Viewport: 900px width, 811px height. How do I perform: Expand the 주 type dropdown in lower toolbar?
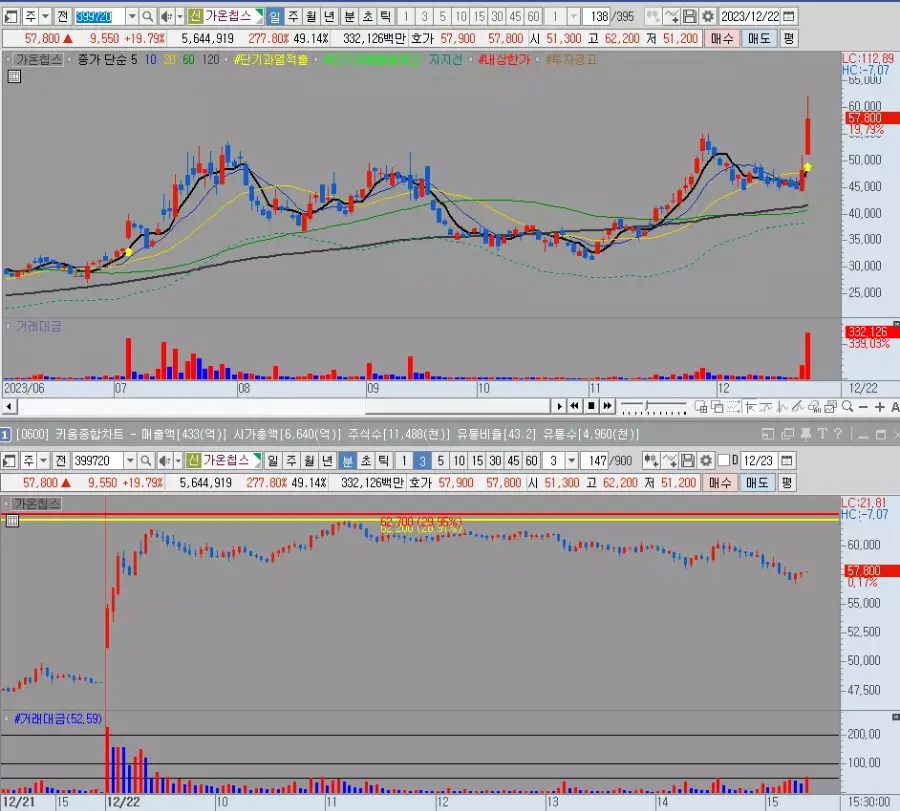[44, 460]
